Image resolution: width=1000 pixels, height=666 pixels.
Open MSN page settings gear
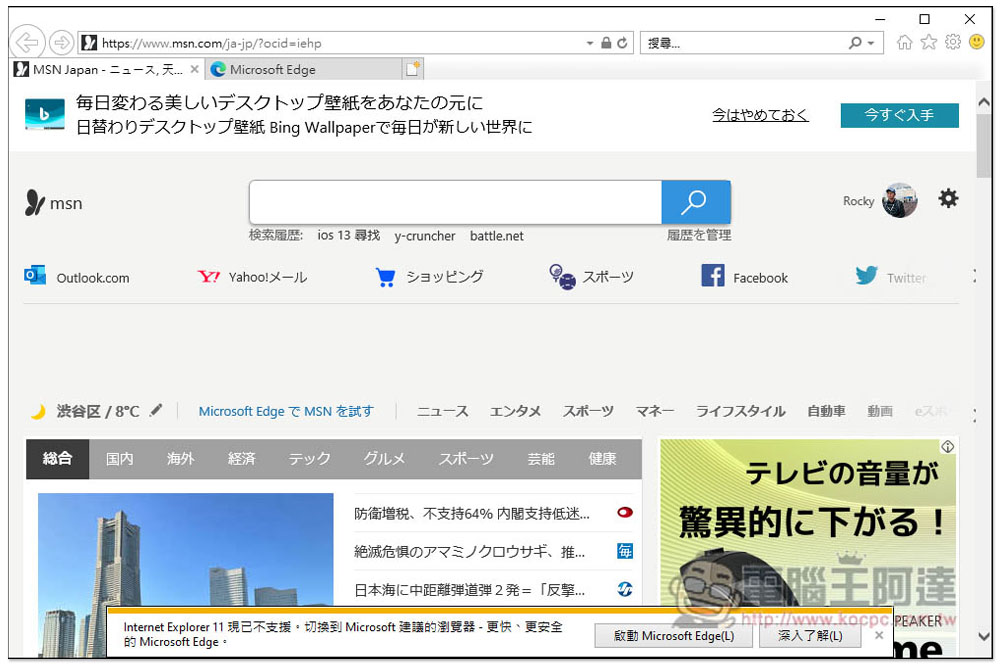pos(948,198)
